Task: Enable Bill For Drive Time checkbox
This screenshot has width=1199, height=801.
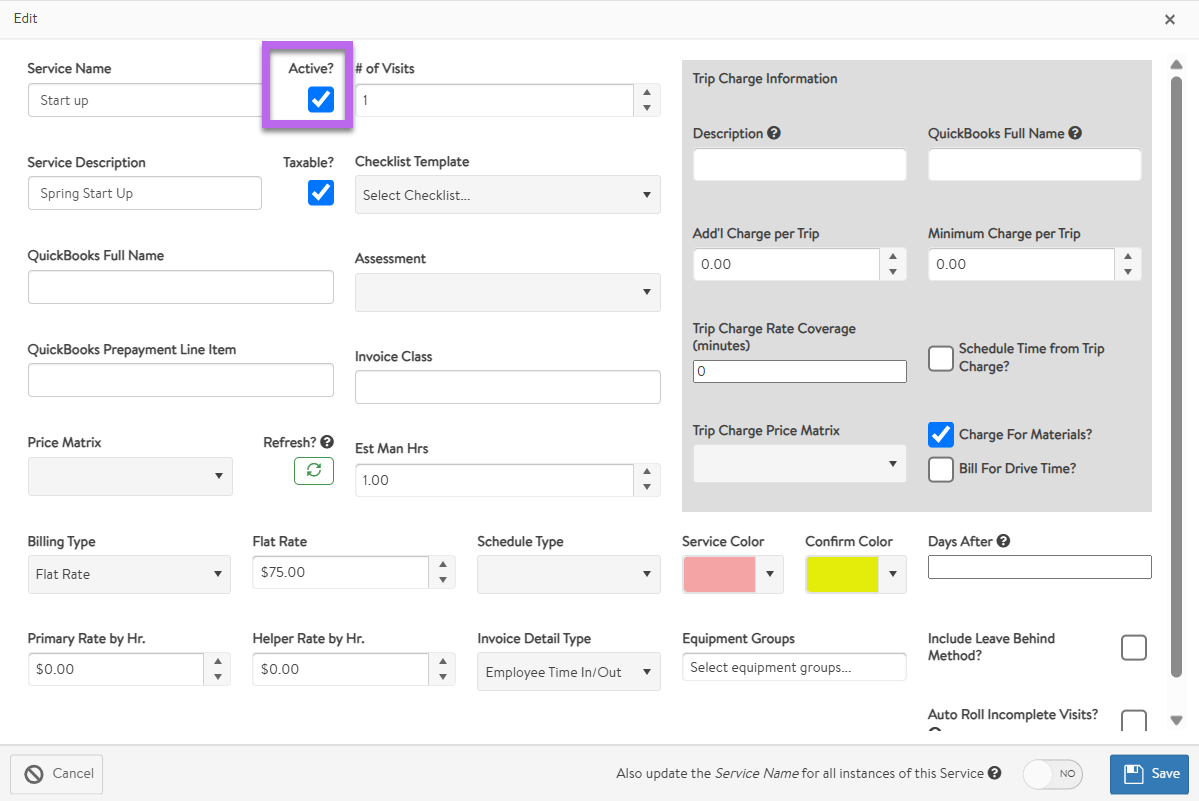Action: point(941,469)
